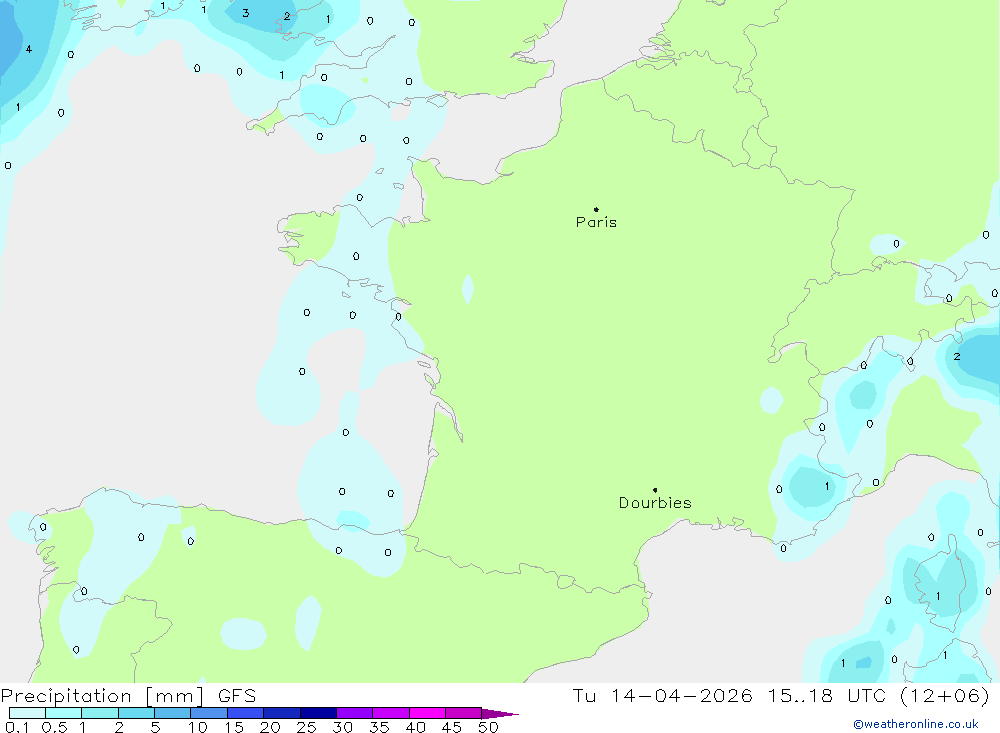This screenshot has width=1000, height=733.
Task: Click the '50' legend scale label
Action: click(489, 727)
